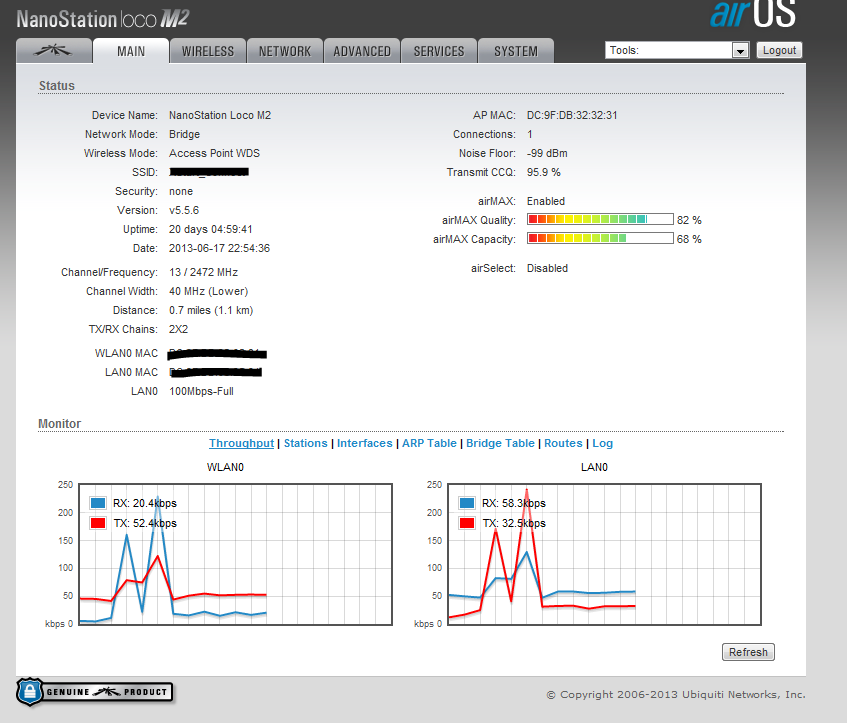Open the NETWORK tab
847x723 pixels.
pyautogui.click(x=285, y=51)
